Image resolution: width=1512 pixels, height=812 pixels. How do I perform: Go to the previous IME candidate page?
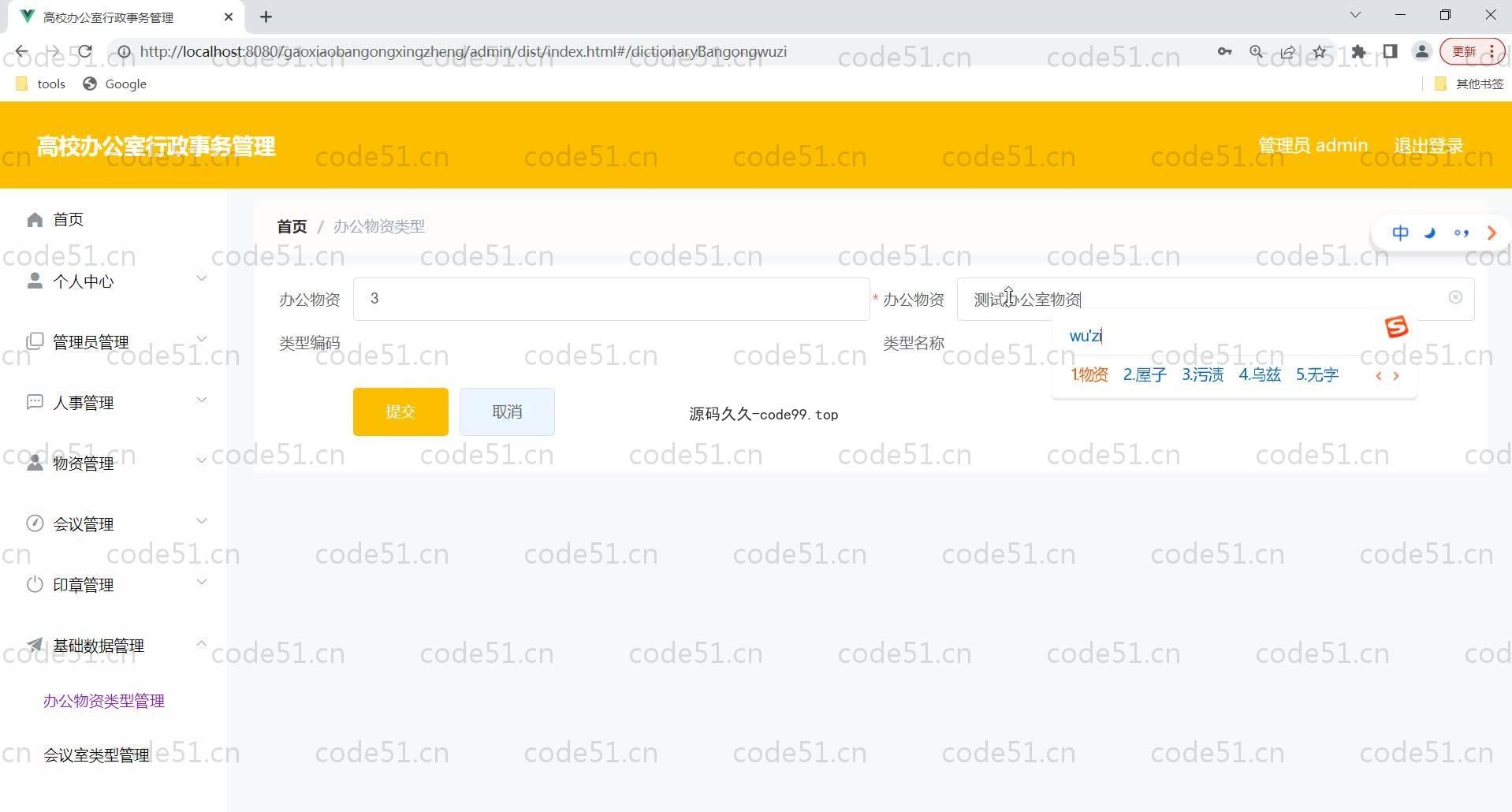(1379, 376)
